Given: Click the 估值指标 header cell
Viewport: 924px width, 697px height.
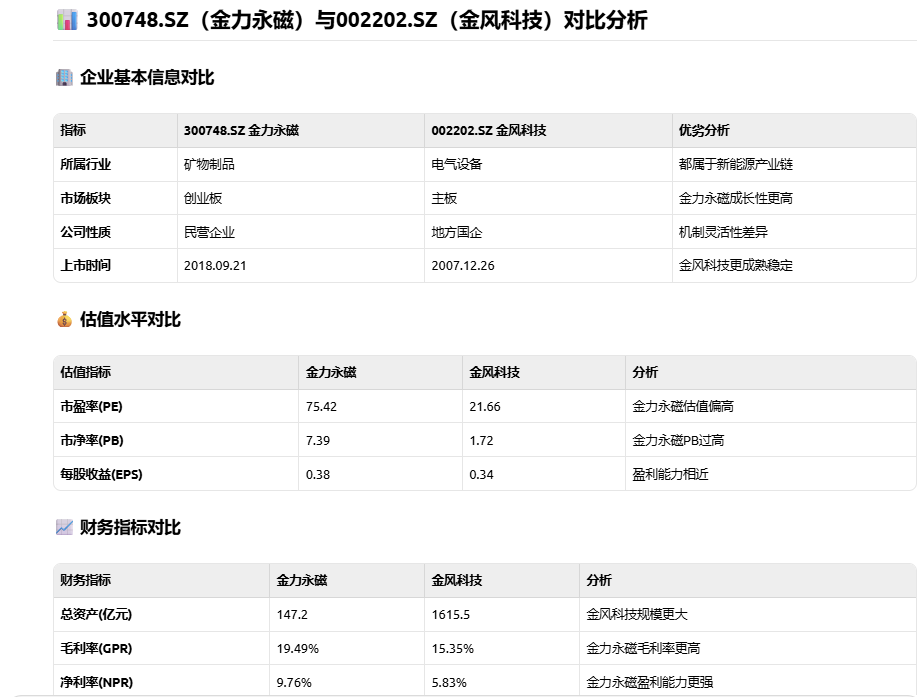Looking at the screenshot, I should point(86,372).
